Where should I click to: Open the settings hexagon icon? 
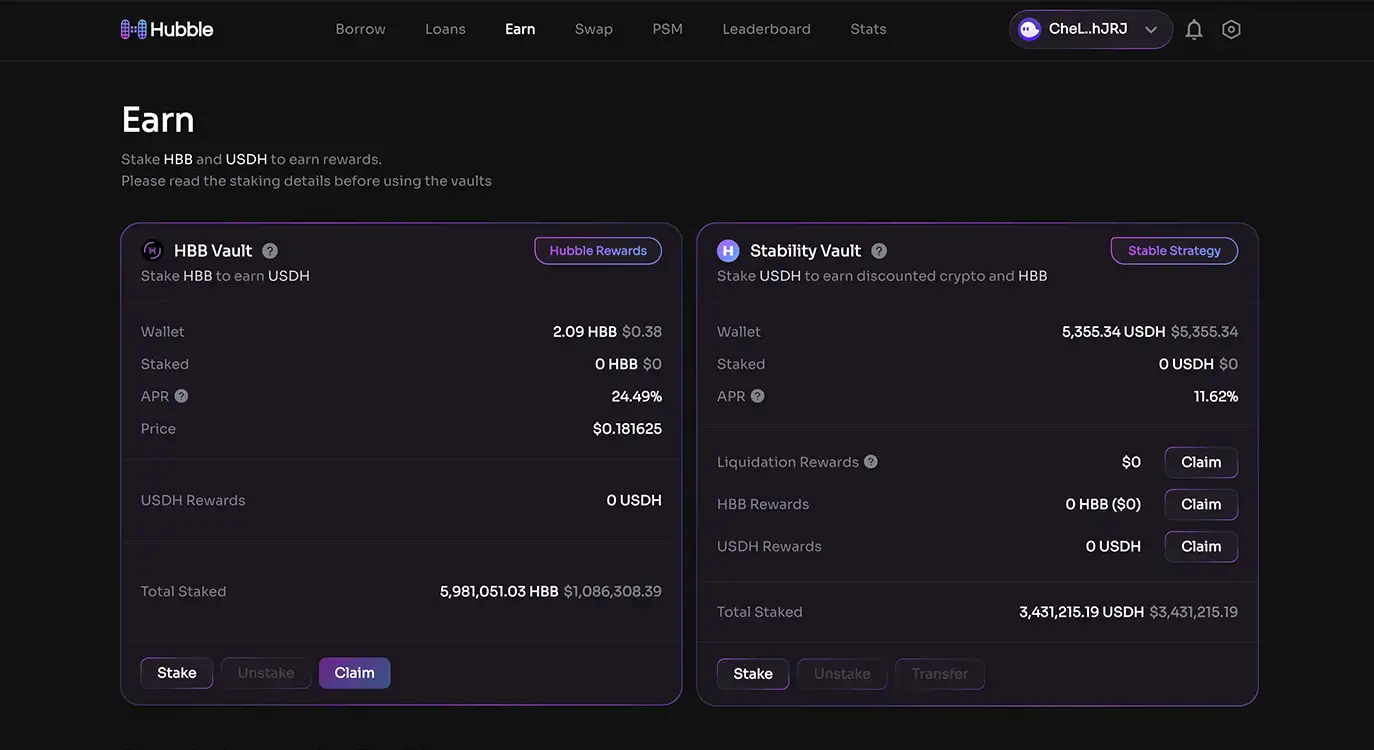point(1231,30)
